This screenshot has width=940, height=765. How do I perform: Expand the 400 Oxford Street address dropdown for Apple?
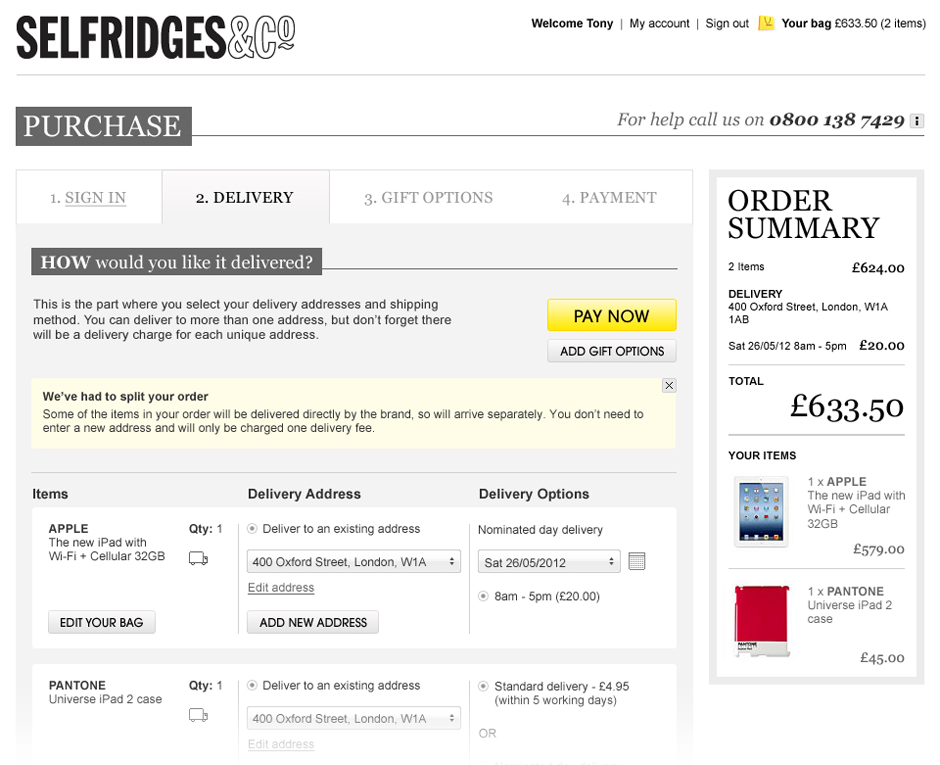tap(354, 562)
